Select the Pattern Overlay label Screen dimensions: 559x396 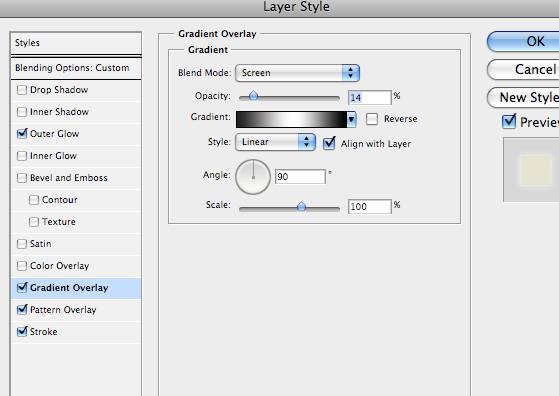pyautogui.click(x=63, y=310)
